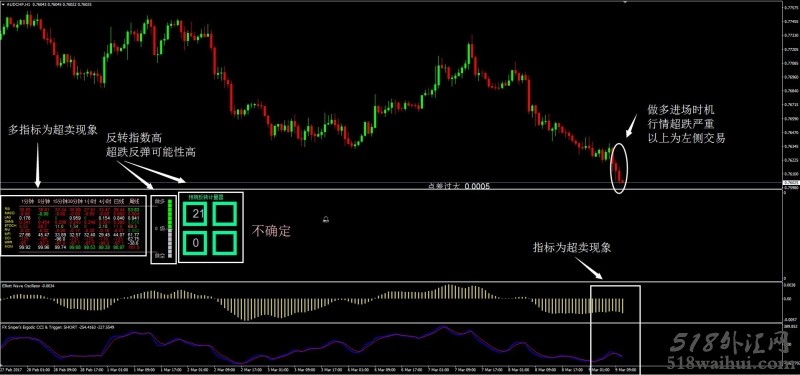This screenshot has width=800, height=375.
Task: Click the 点差过大 0.0005 spread warning text
Action: tap(459, 186)
